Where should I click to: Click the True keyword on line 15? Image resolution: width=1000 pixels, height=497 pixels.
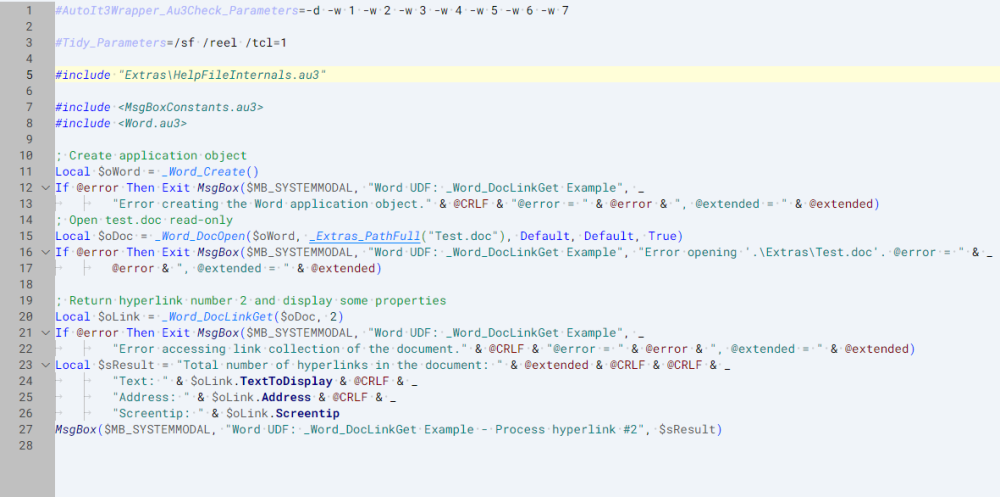click(663, 236)
